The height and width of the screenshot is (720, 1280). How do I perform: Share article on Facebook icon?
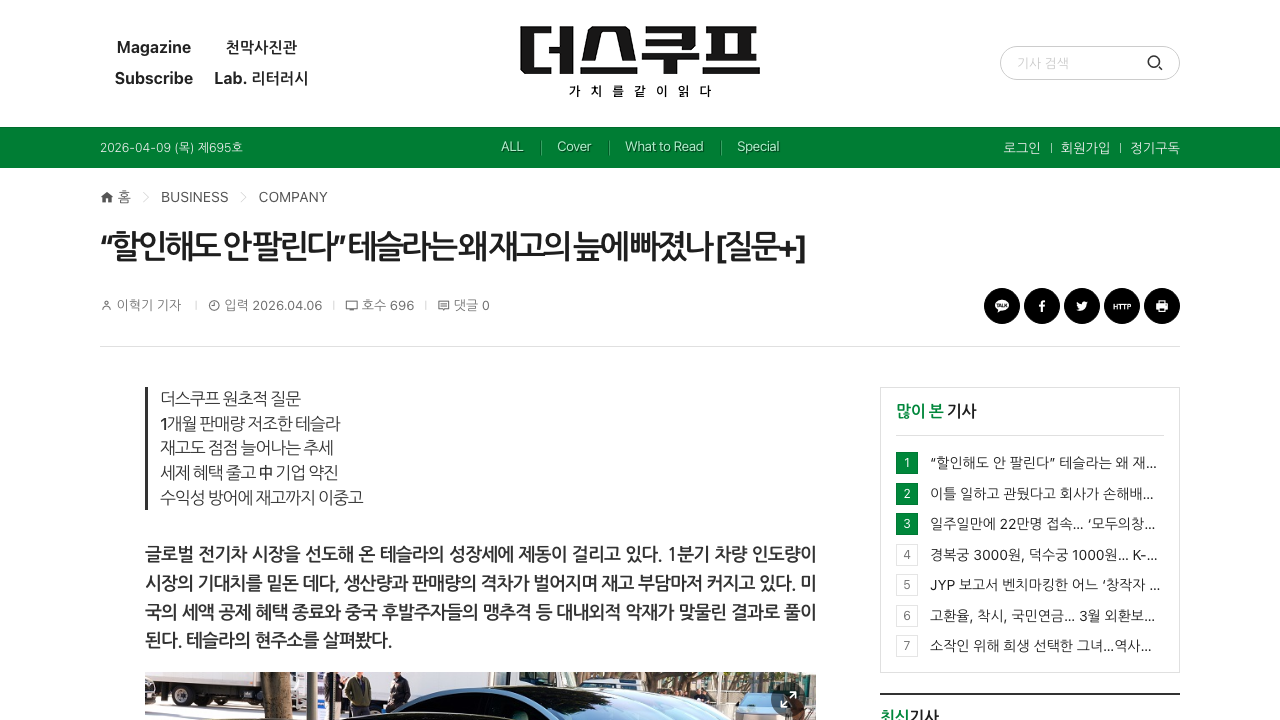point(1042,306)
